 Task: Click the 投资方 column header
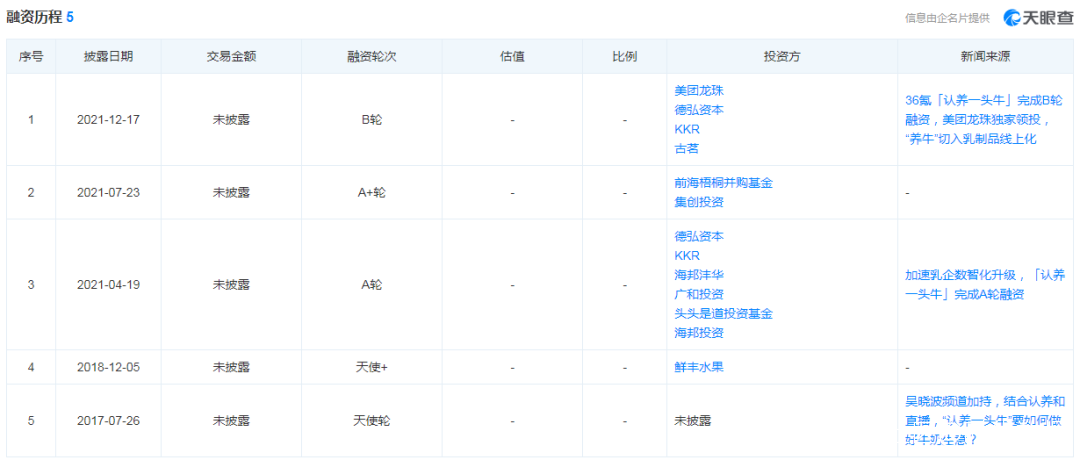tap(782, 56)
